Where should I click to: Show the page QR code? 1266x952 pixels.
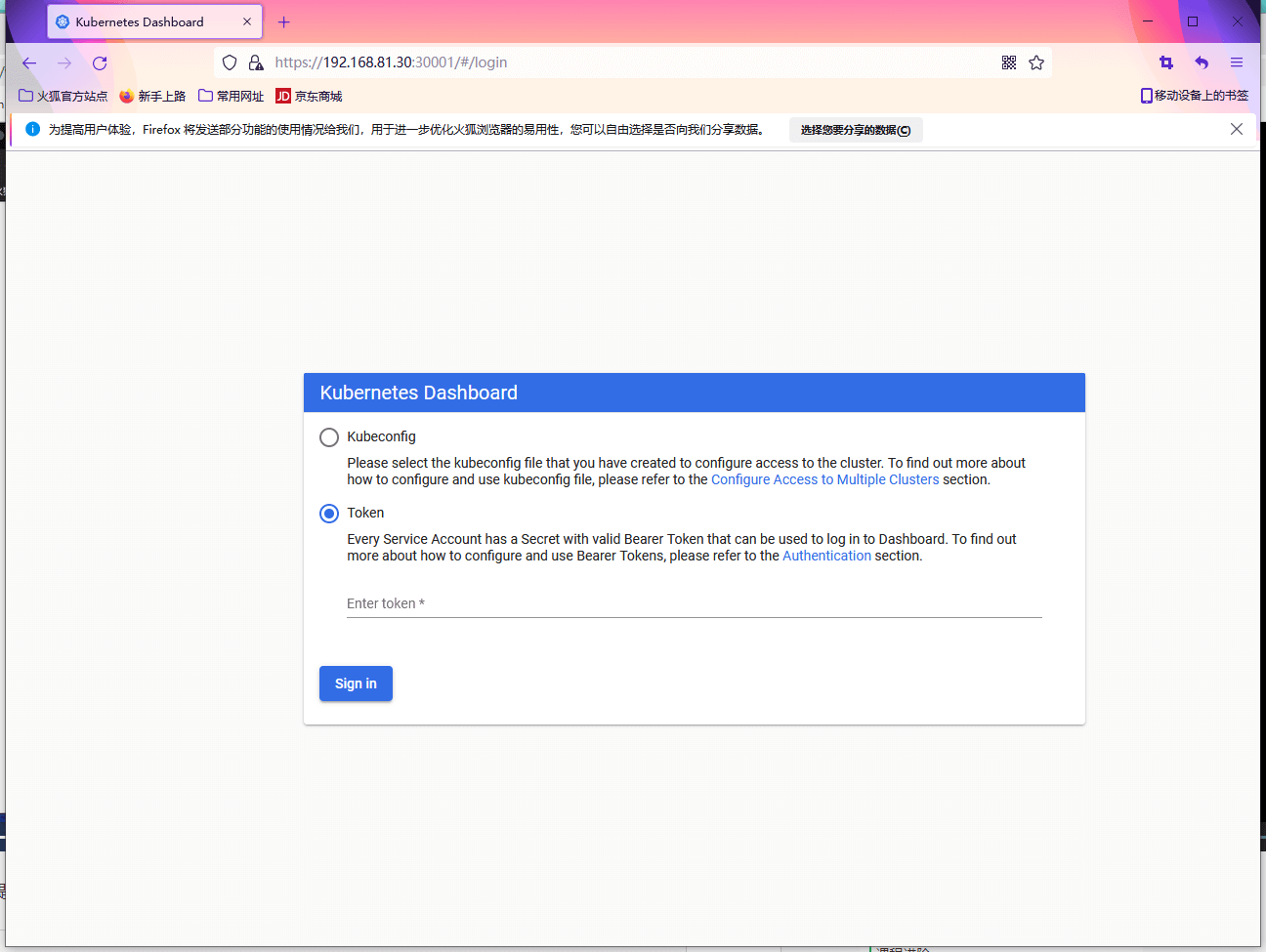(1009, 62)
